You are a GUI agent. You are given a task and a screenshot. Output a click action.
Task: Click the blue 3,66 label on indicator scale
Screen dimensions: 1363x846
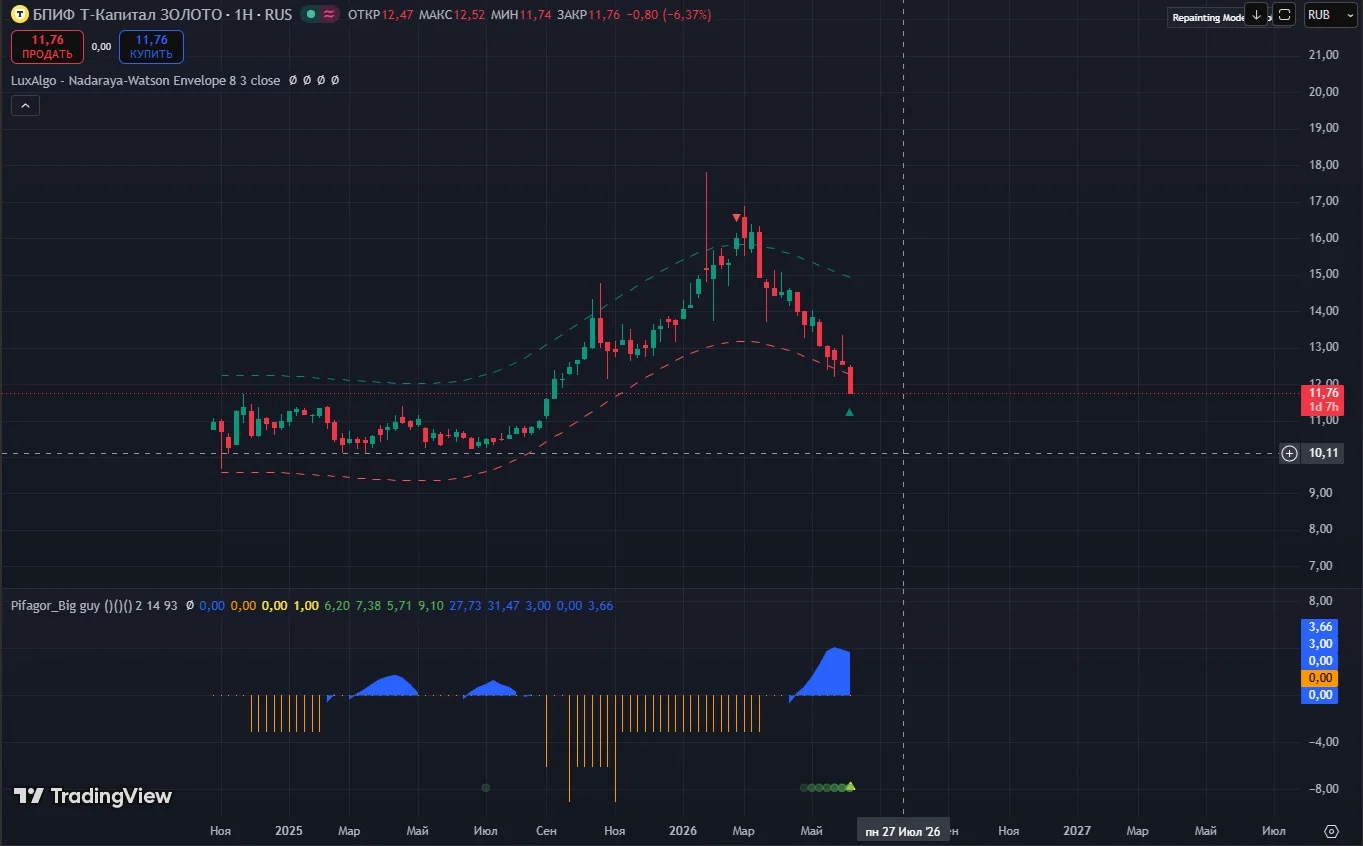(x=1320, y=627)
